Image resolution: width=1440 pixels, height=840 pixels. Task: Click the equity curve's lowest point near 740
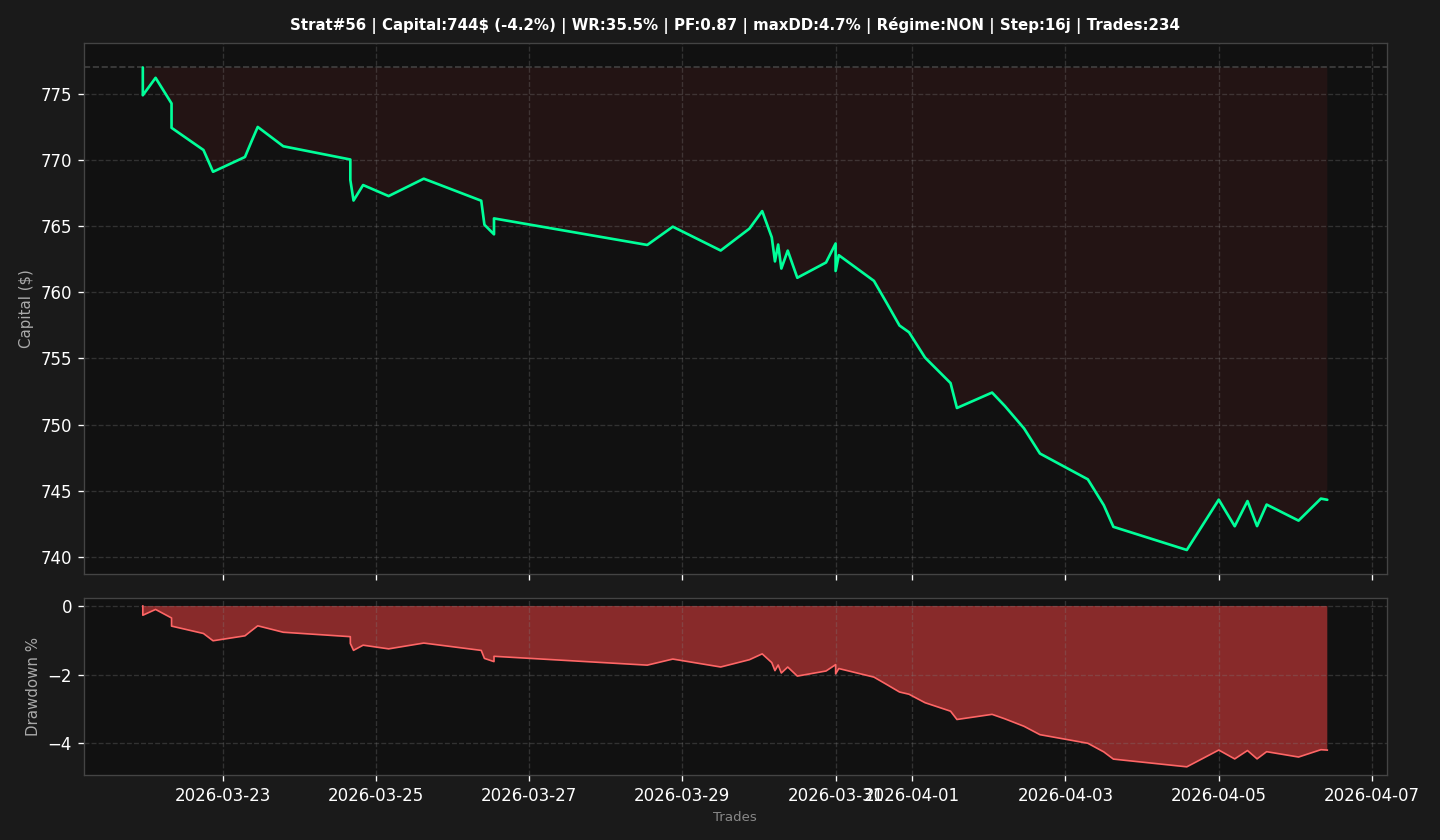[x=1187, y=549]
